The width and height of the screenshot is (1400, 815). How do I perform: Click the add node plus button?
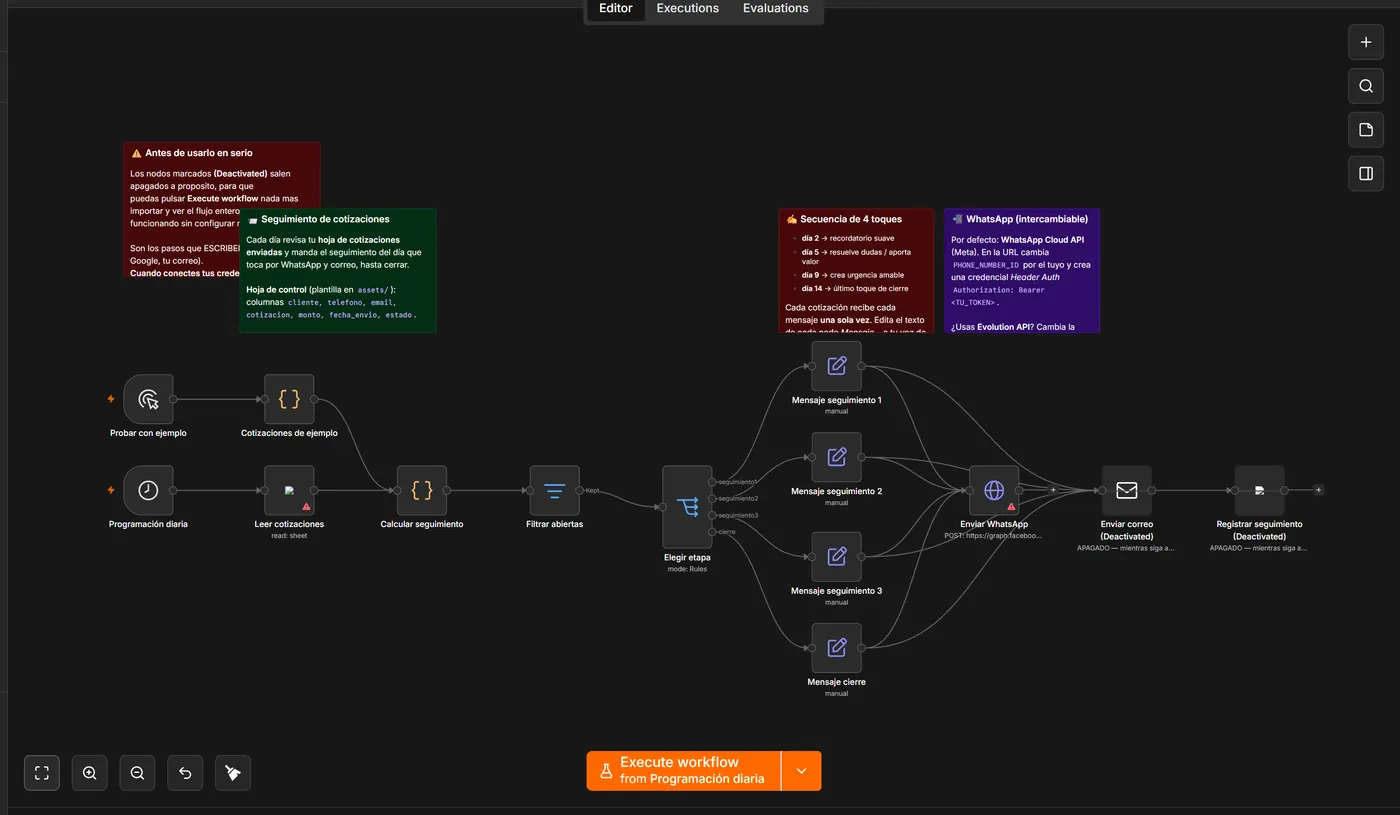click(1366, 42)
